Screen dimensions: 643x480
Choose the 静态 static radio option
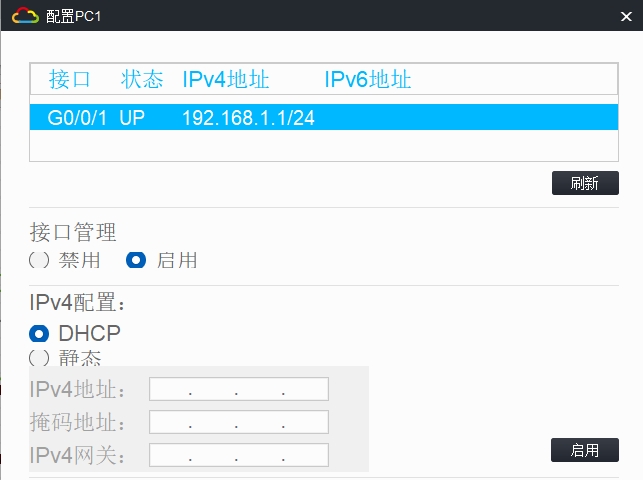pos(39,358)
